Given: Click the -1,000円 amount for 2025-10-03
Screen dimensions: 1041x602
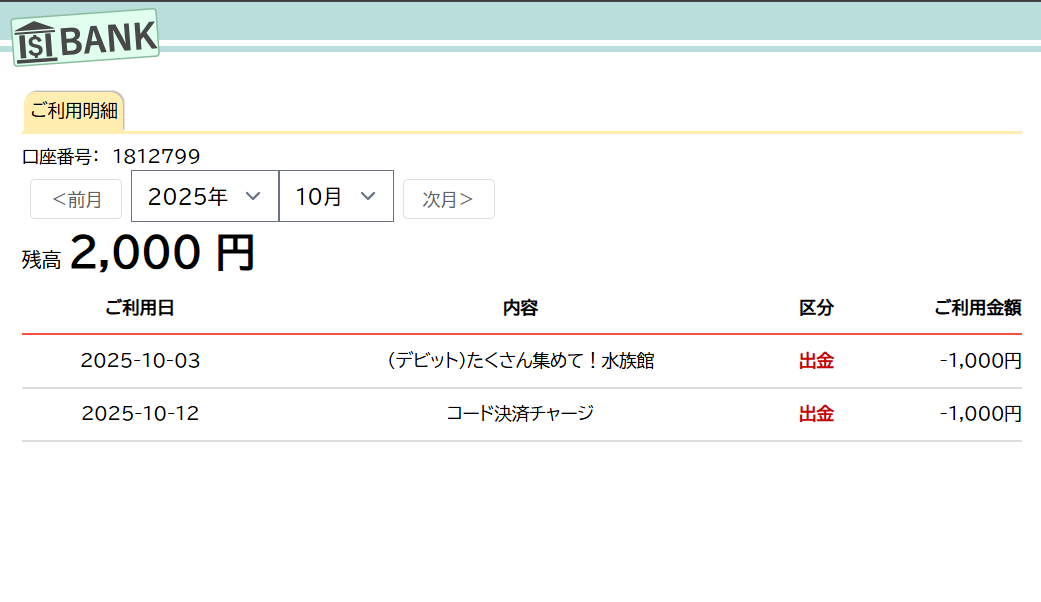Looking at the screenshot, I should pos(980,361).
